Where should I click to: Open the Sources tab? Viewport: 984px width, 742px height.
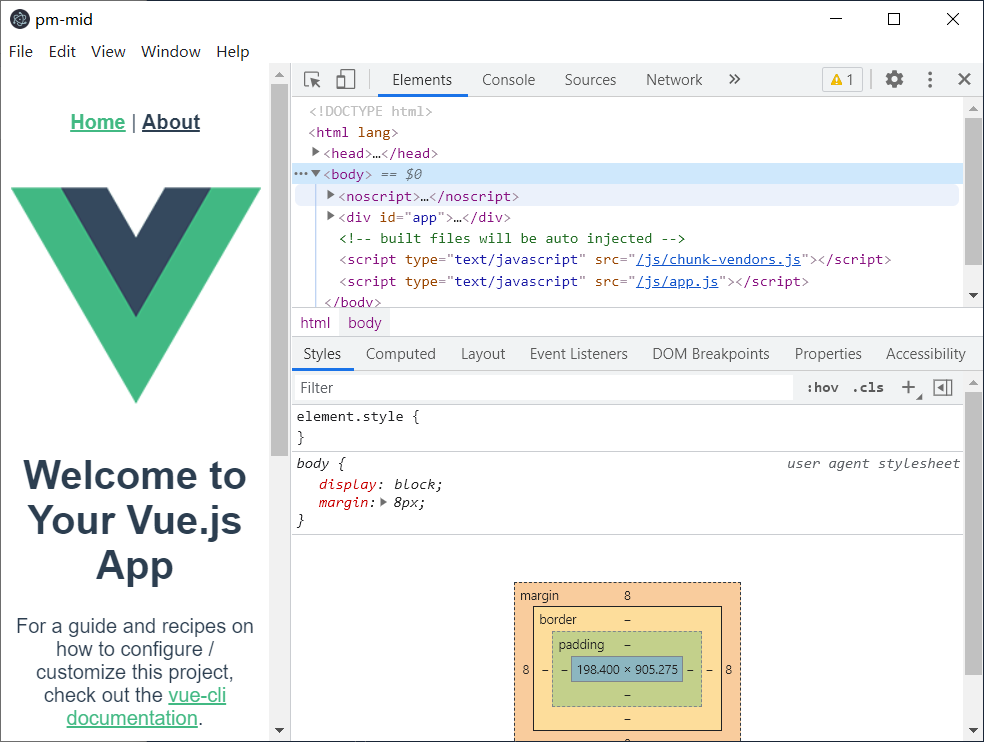pyautogui.click(x=590, y=80)
